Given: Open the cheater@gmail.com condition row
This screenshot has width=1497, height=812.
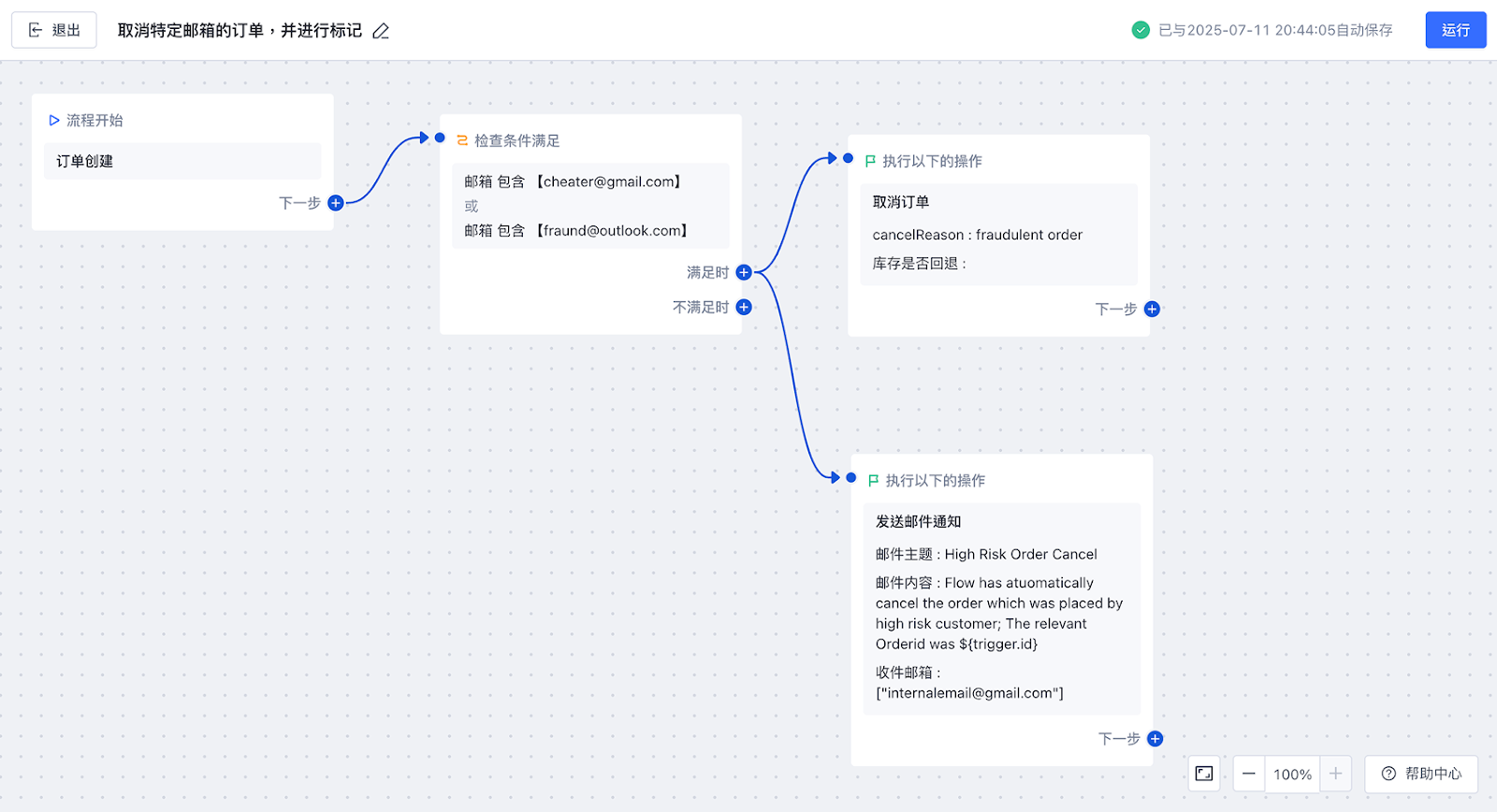Looking at the screenshot, I should tap(573, 181).
